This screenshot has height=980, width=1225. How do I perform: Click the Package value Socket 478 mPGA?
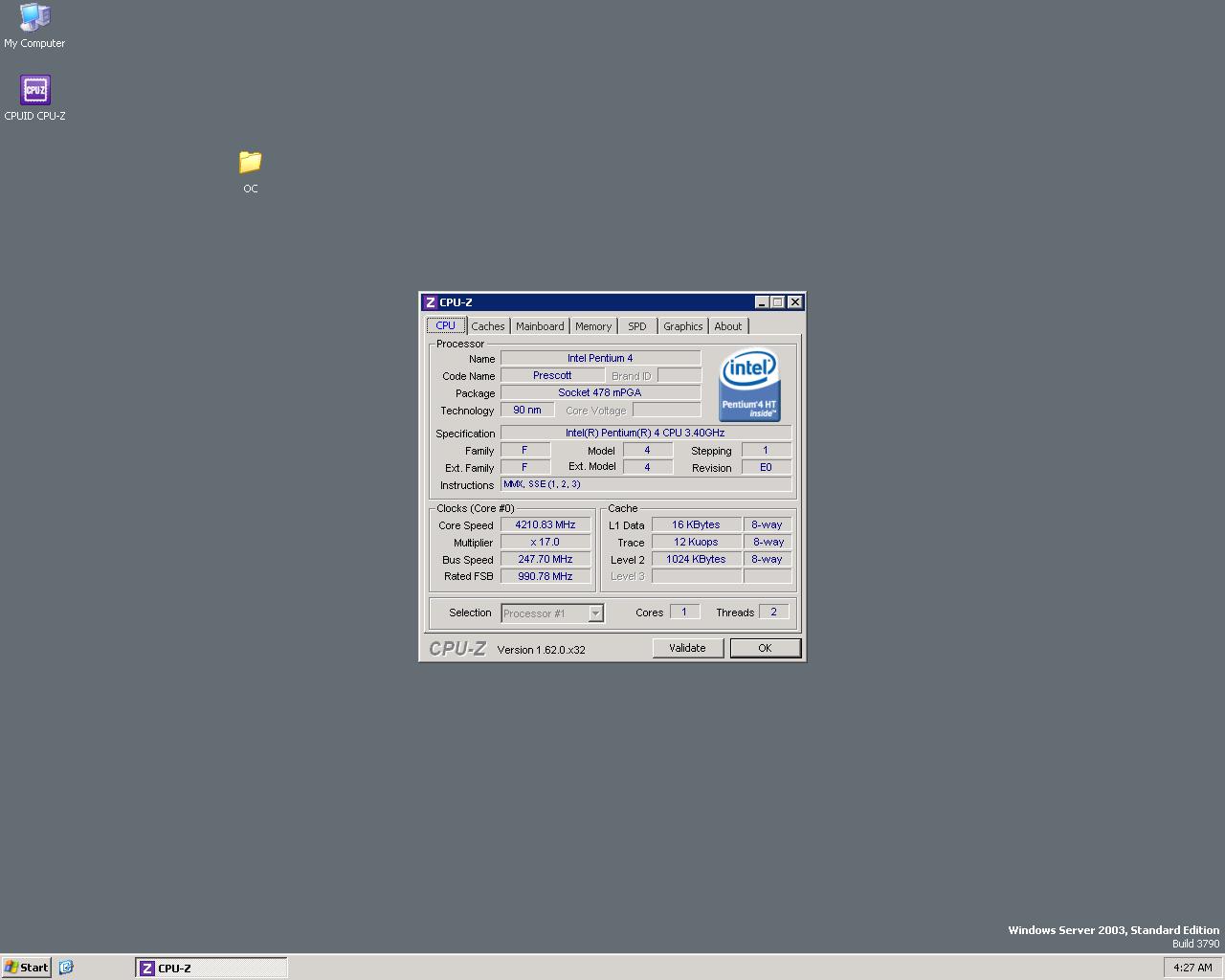click(x=600, y=392)
